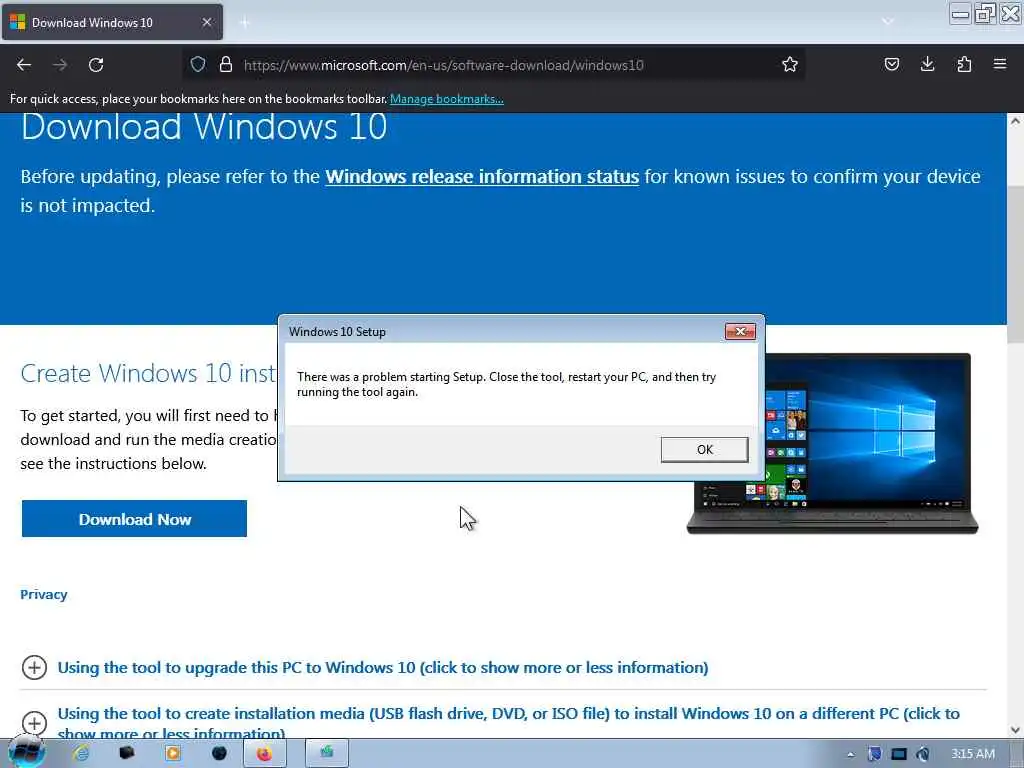Click the scrollbar down arrow
The image size is (1024, 768).
pyautogui.click(x=1015, y=729)
